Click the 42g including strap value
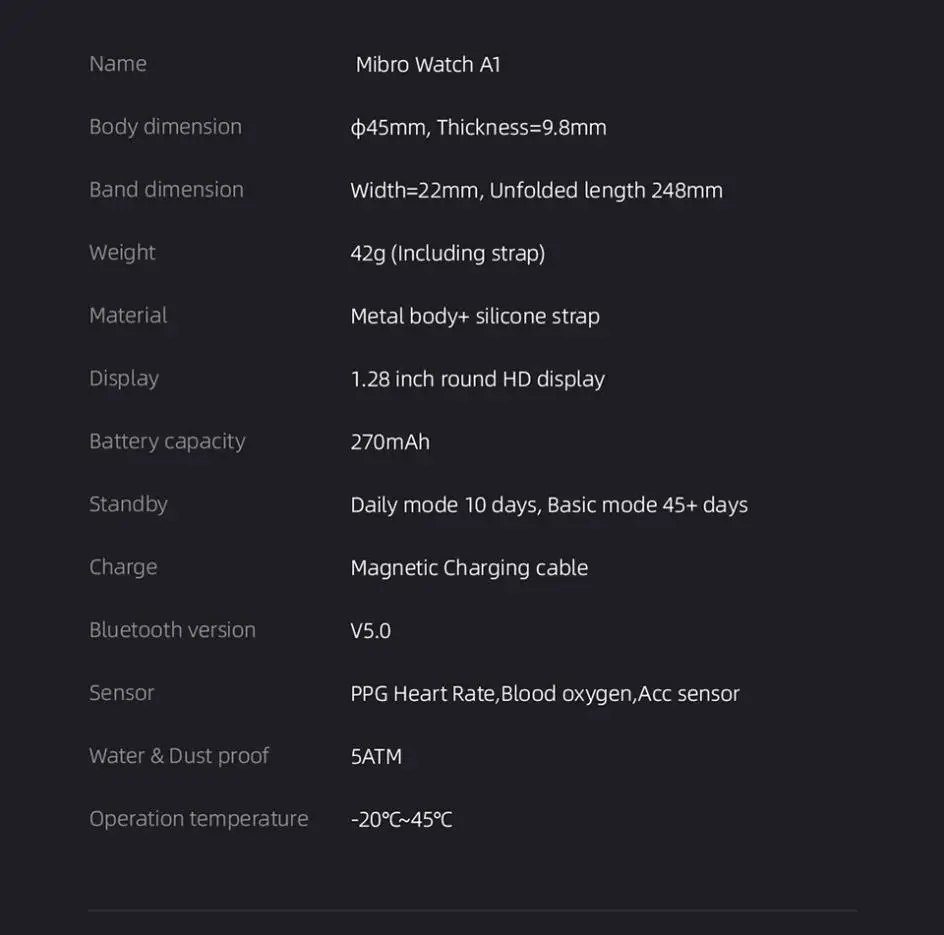Viewport: 944px width, 935px height. click(448, 253)
